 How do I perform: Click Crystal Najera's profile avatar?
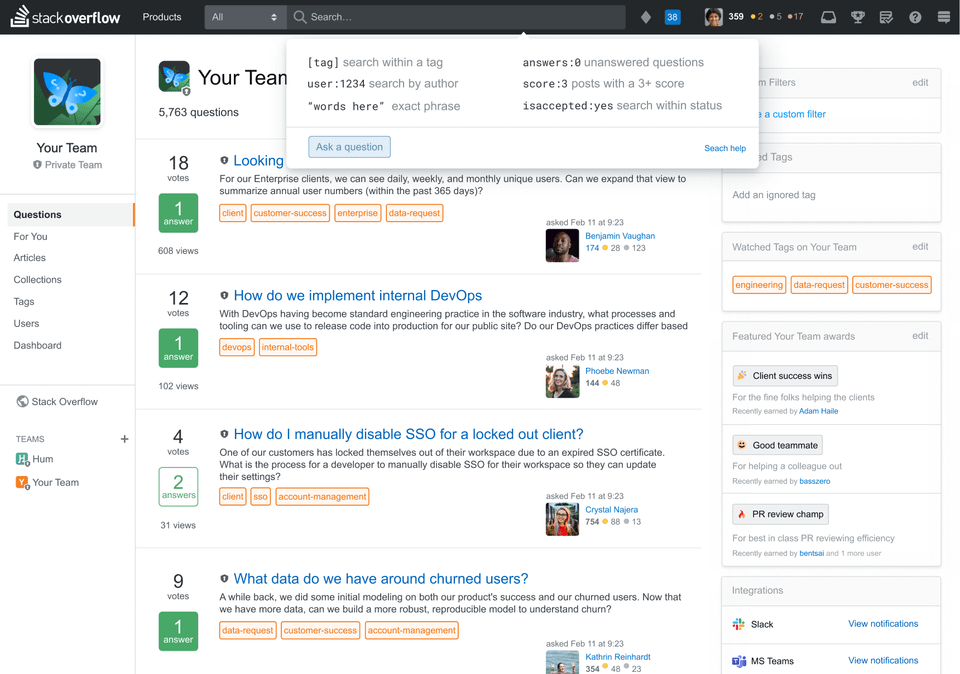[x=562, y=518]
